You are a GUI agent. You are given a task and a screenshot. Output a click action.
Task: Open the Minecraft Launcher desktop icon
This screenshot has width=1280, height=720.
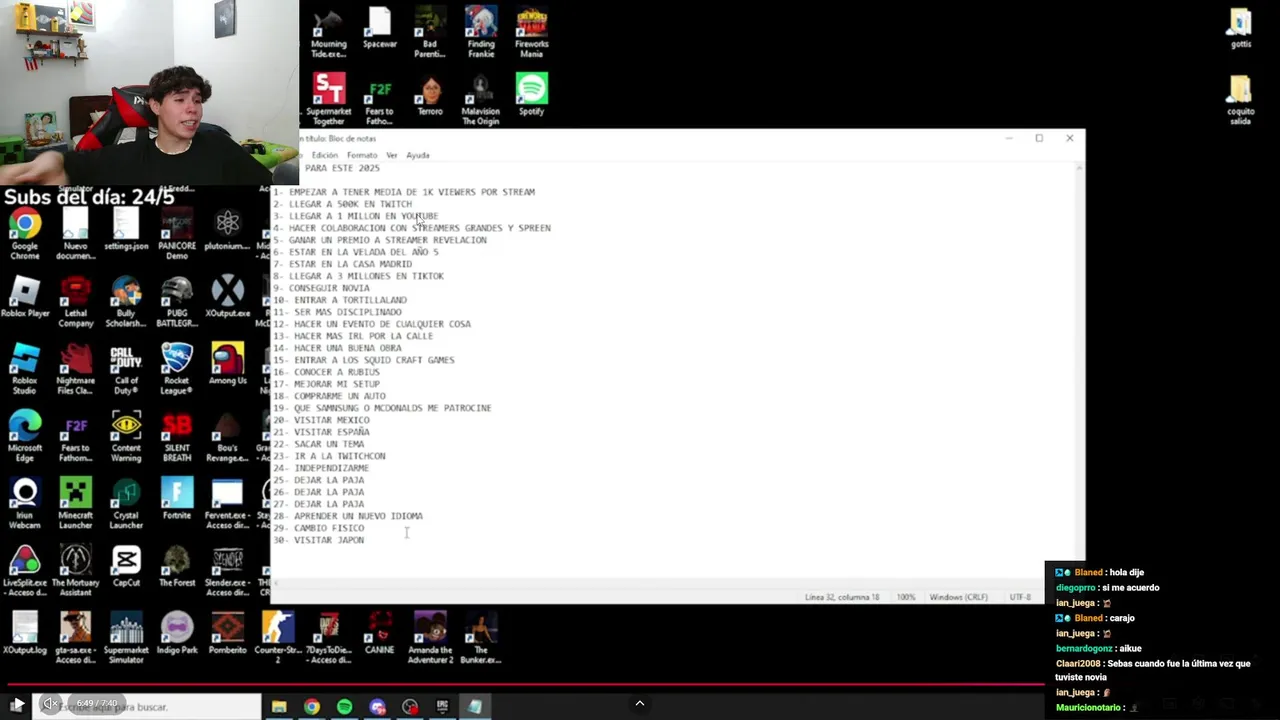(76, 504)
